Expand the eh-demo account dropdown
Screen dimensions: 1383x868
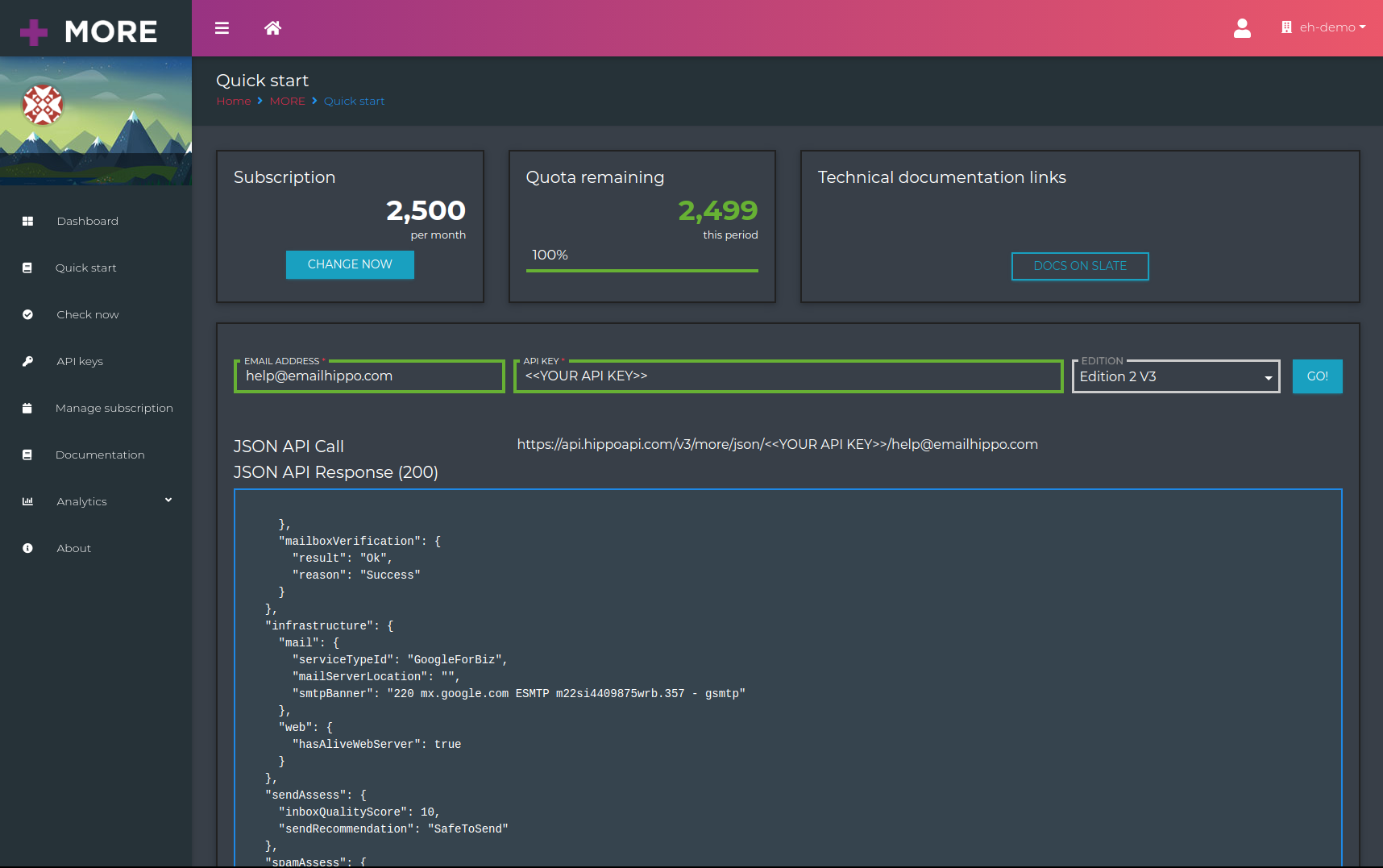pos(1323,27)
